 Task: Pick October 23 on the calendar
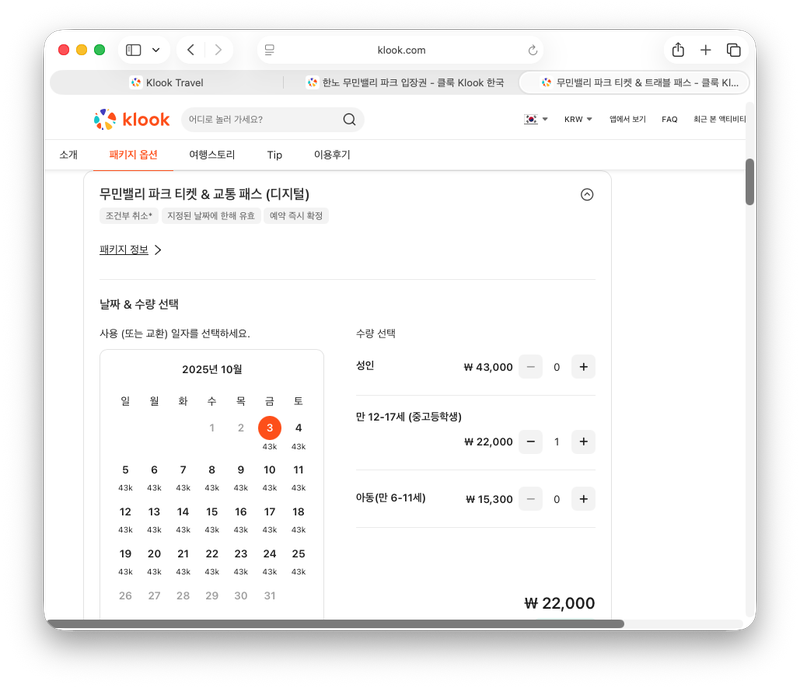click(241, 554)
